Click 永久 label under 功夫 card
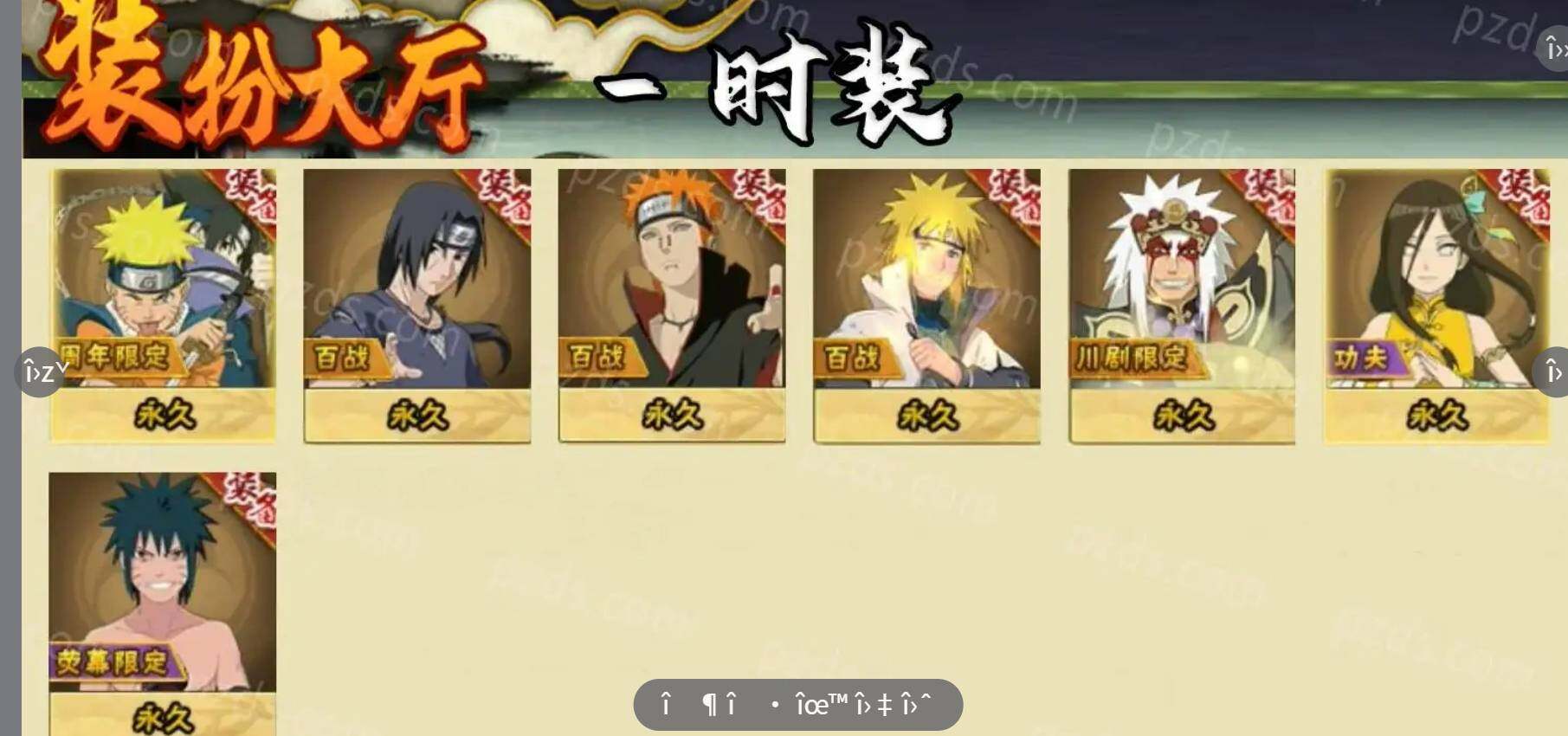This screenshot has height=736, width=1568. coord(1436,416)
